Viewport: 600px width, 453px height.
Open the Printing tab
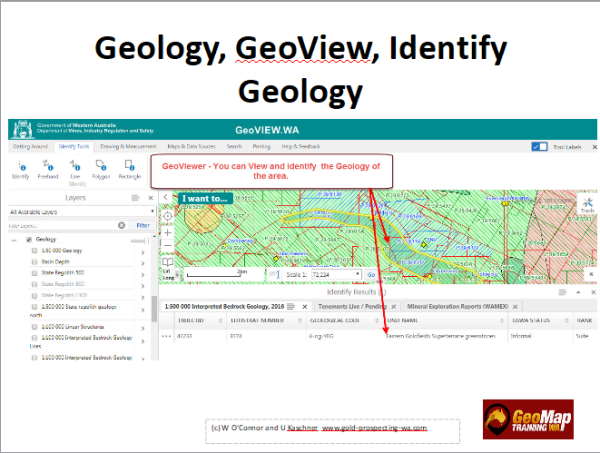(x=261, y=147)
